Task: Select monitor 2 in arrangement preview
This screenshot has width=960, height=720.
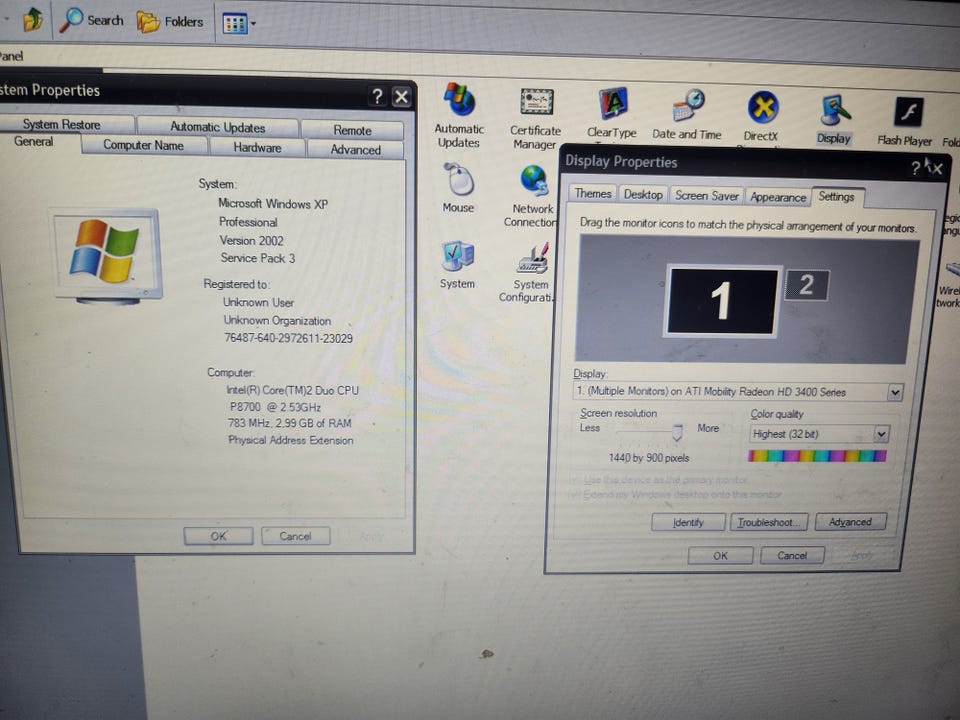Action: (x=806, y=285)
